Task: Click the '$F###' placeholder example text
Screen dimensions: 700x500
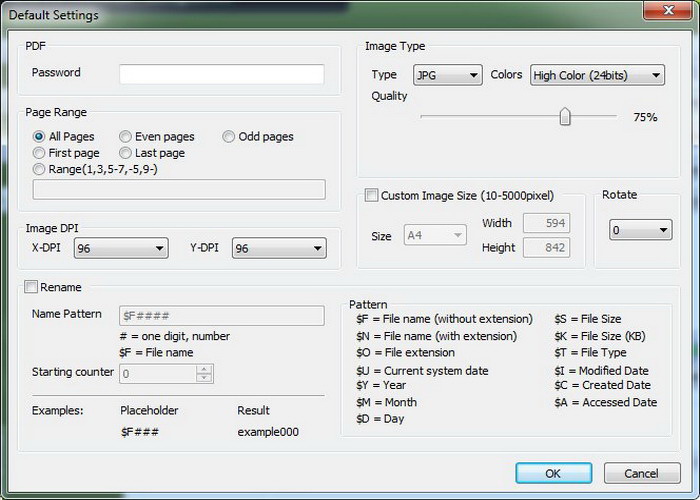Action: (x=140, y=432)
